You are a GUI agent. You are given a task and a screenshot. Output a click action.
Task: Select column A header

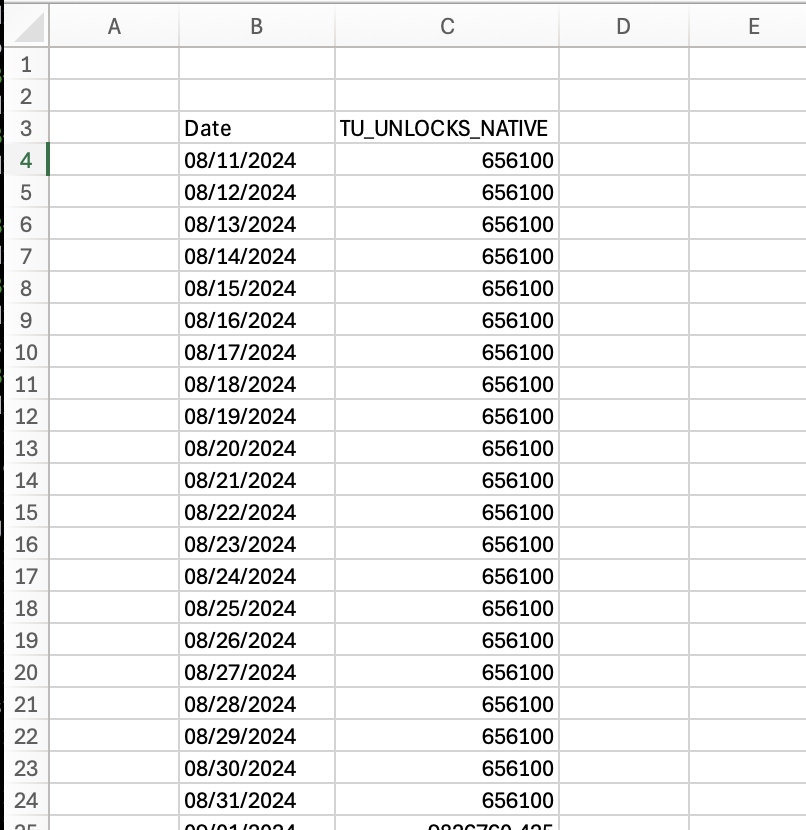point(114,26)
